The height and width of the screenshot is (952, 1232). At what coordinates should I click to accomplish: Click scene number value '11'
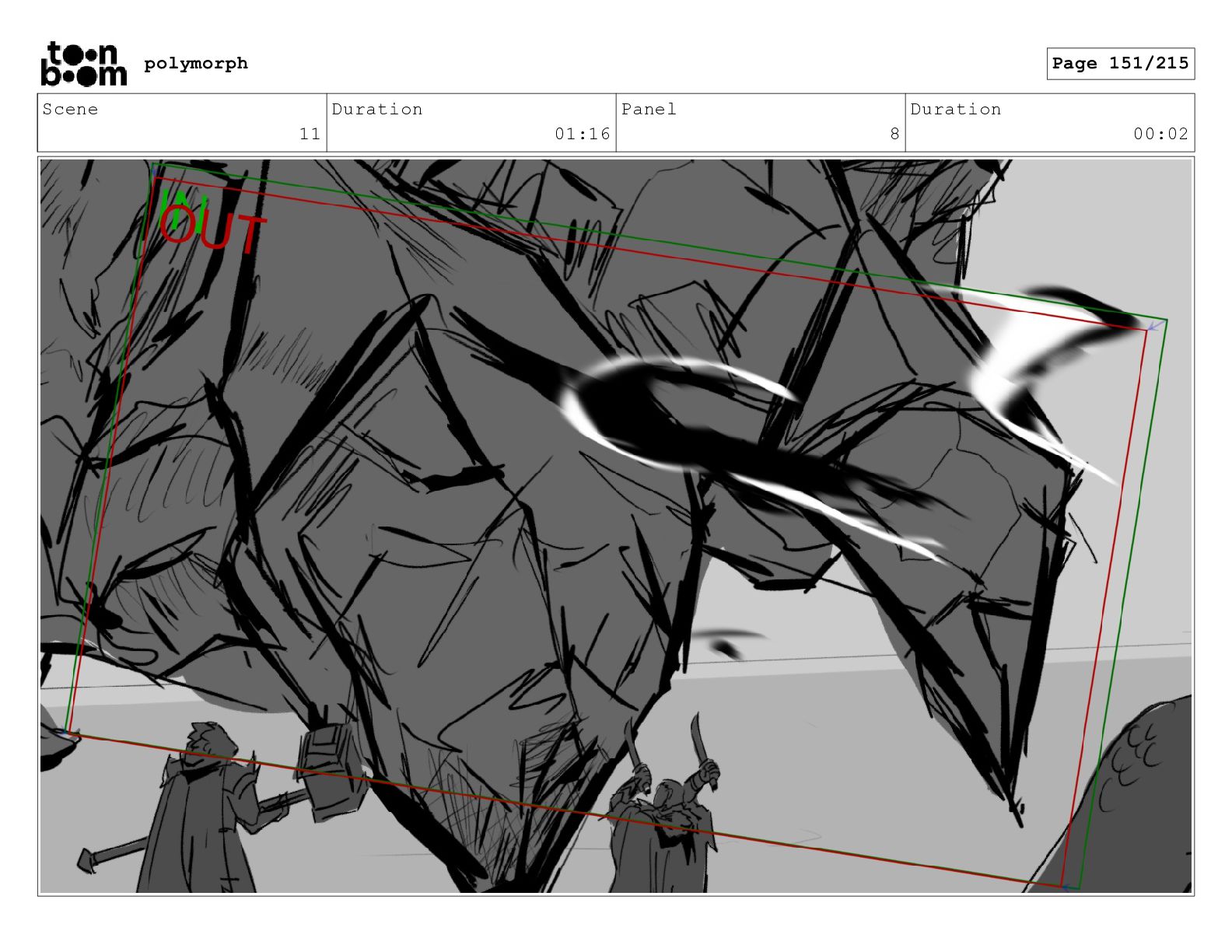[310, 134]
